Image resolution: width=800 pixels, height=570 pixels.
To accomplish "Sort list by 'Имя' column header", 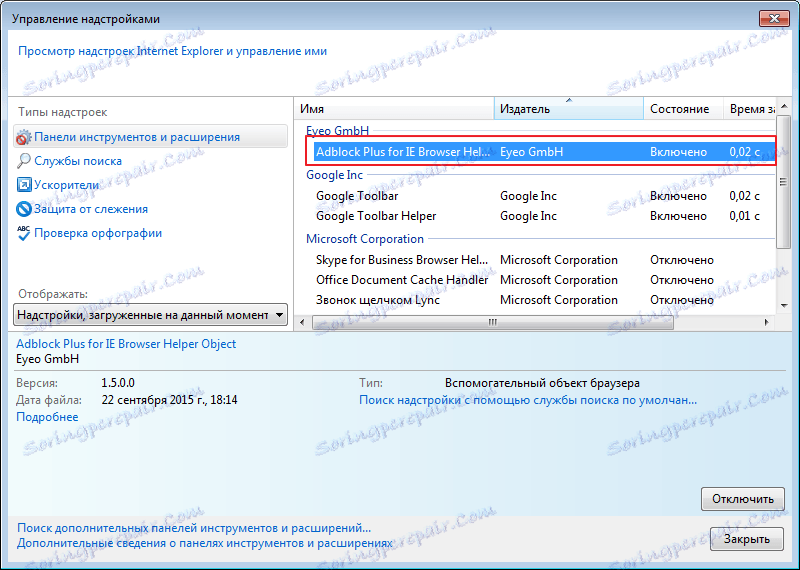I will click(394, 109).
